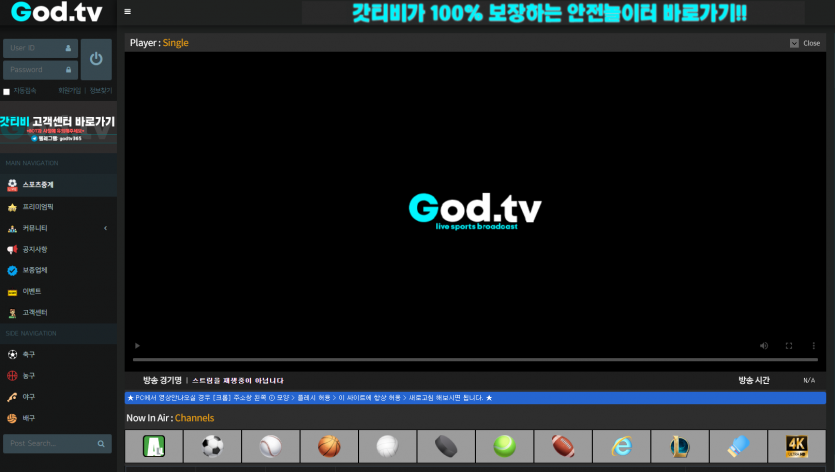Expand the 커뮤니티 submenu chevron
The height and width of the screenshot is (472, 835).
[x=105, y=228]
